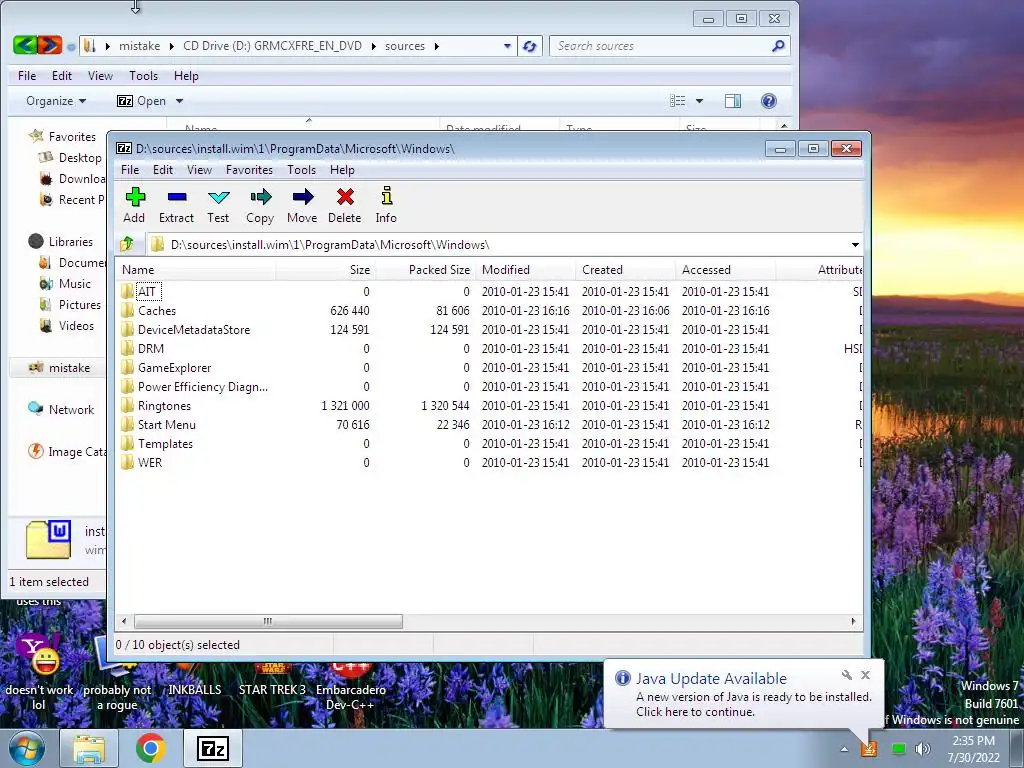Click the red Delete tool
Screen dimensions: 1024x768
pyautogui.click(x=345, y=205)
